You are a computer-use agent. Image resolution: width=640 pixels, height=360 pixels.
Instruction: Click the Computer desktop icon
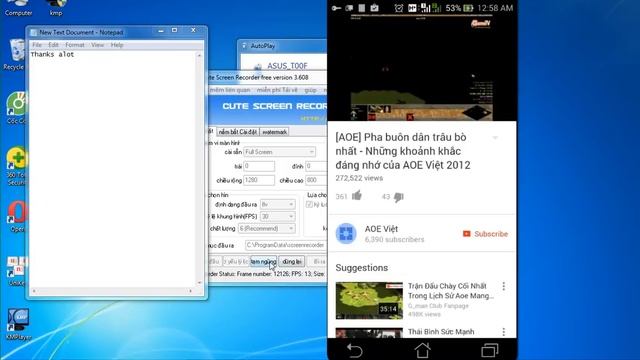18,7
